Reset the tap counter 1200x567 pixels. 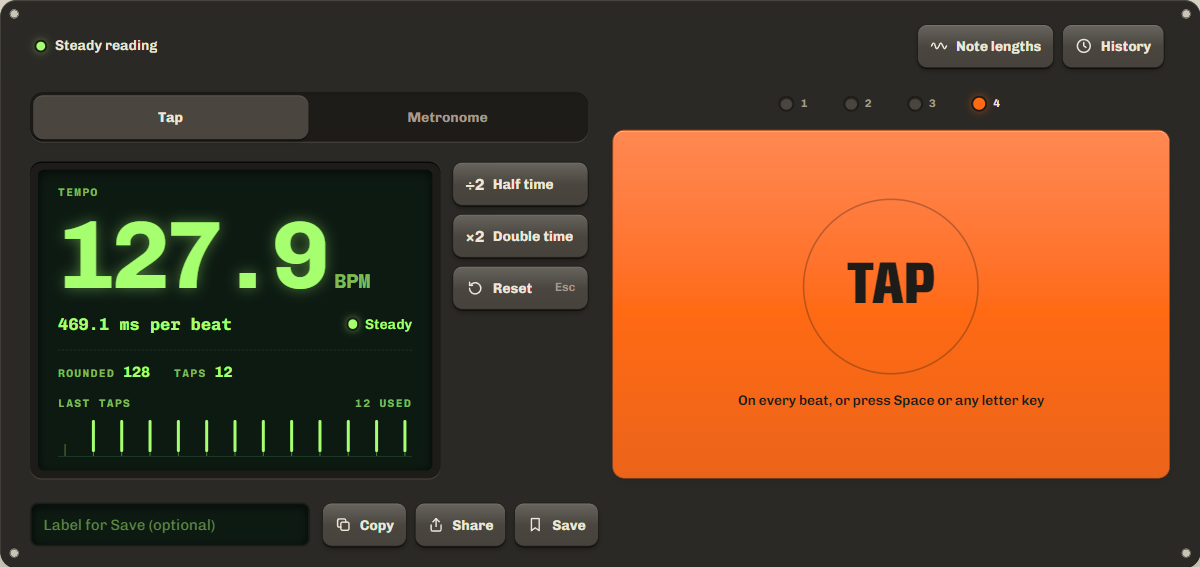[x=520, y=288]
